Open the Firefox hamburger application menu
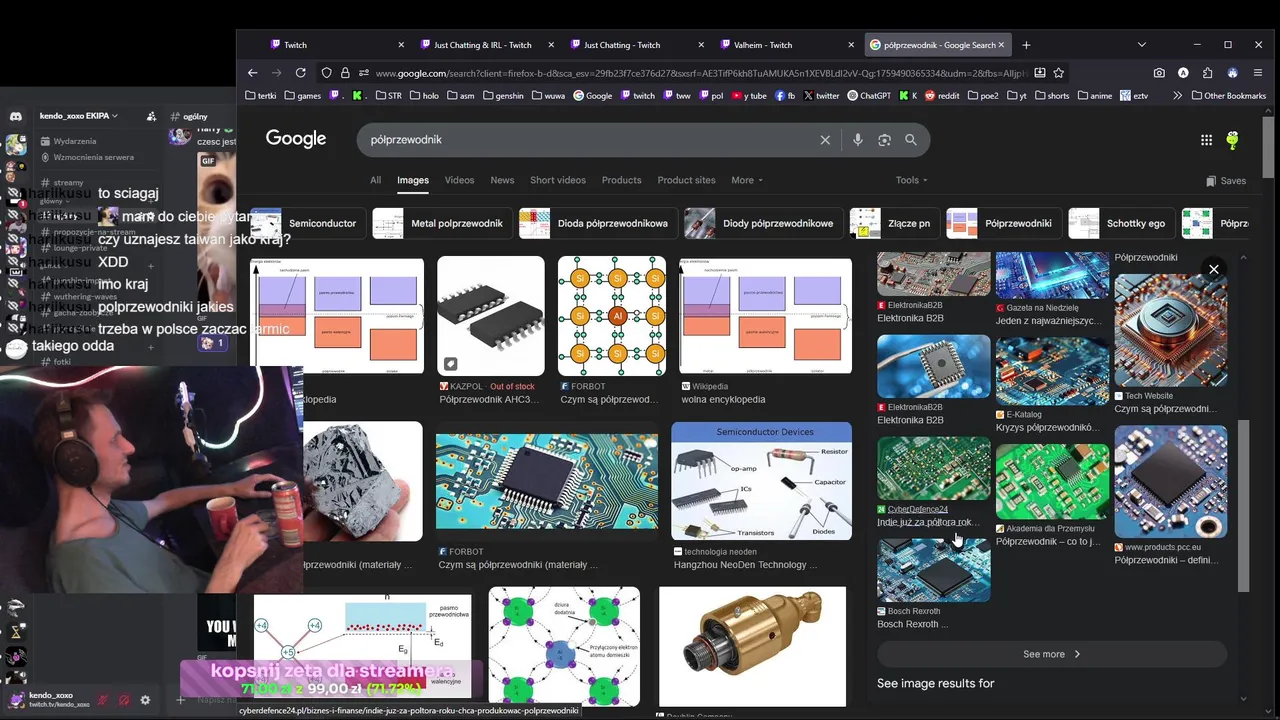Screen dimensions: 1280x720 click(x=1257, y=73)
